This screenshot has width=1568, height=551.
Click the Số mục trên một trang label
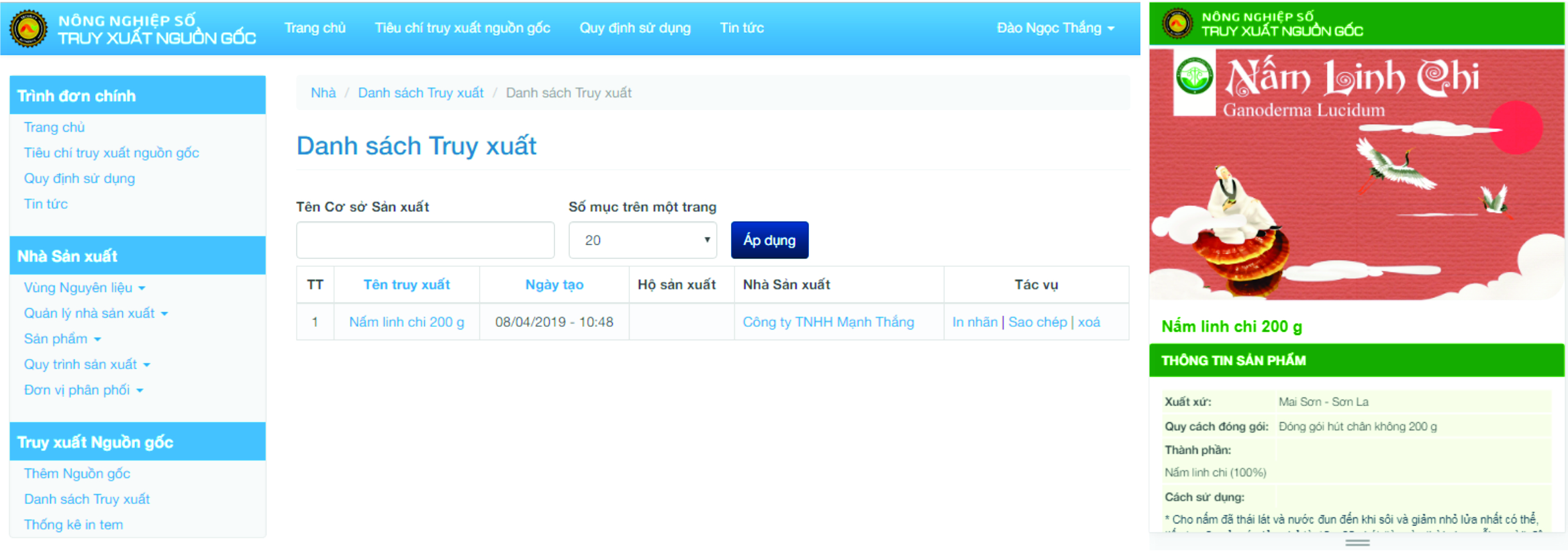(x=642, y=207)
